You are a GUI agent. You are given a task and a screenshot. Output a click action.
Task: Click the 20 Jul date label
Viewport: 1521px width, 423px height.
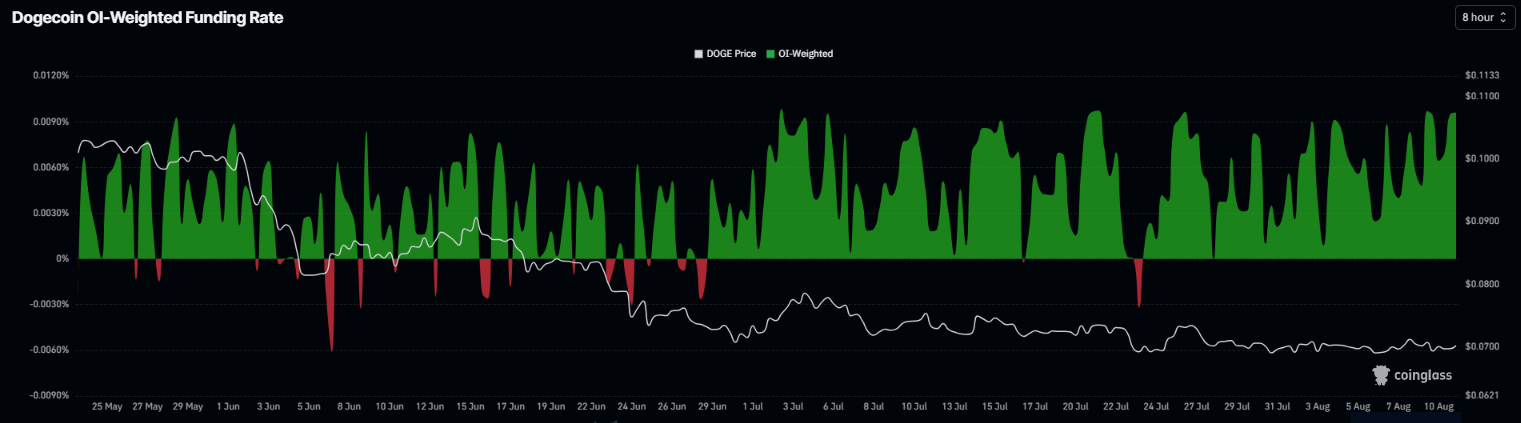[x=1076, y=407]
